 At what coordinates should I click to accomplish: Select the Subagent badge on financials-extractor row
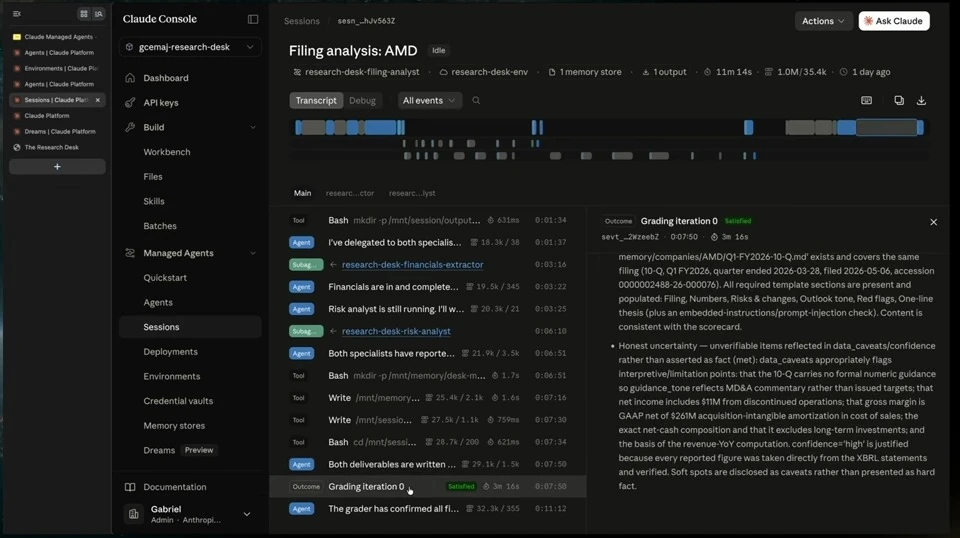point(306,264)
